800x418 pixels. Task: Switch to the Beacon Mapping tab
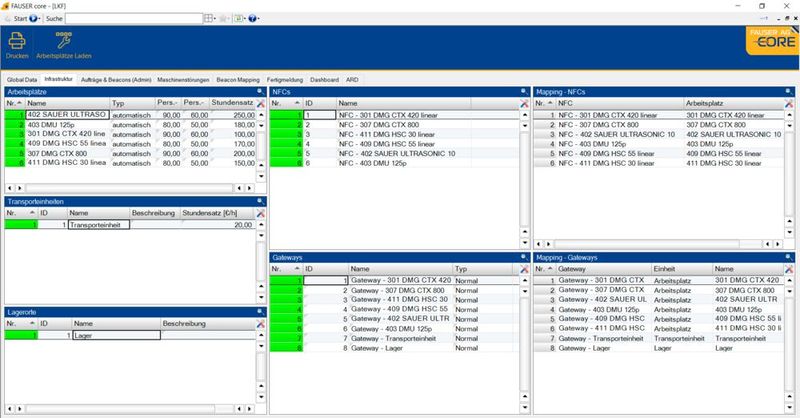pyautogui.click(x=237, y=78)
